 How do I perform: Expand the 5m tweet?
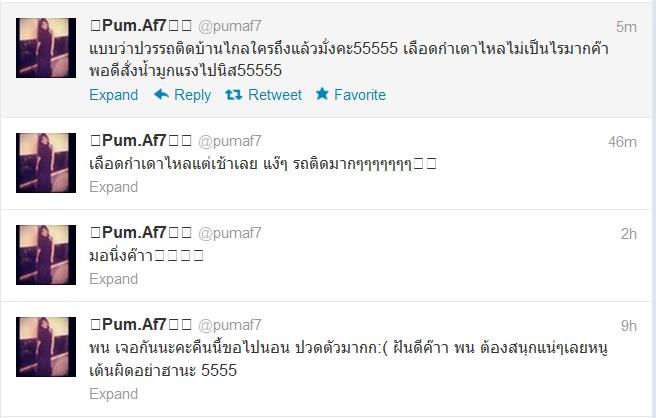(113, 95)
